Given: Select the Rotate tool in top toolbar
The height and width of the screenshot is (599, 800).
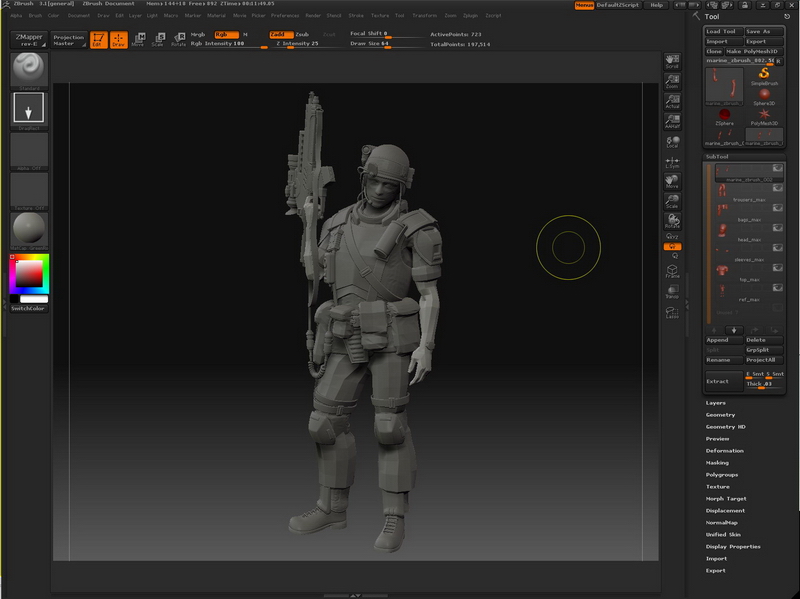Looking at the screenshot, I should coord(178,40).
